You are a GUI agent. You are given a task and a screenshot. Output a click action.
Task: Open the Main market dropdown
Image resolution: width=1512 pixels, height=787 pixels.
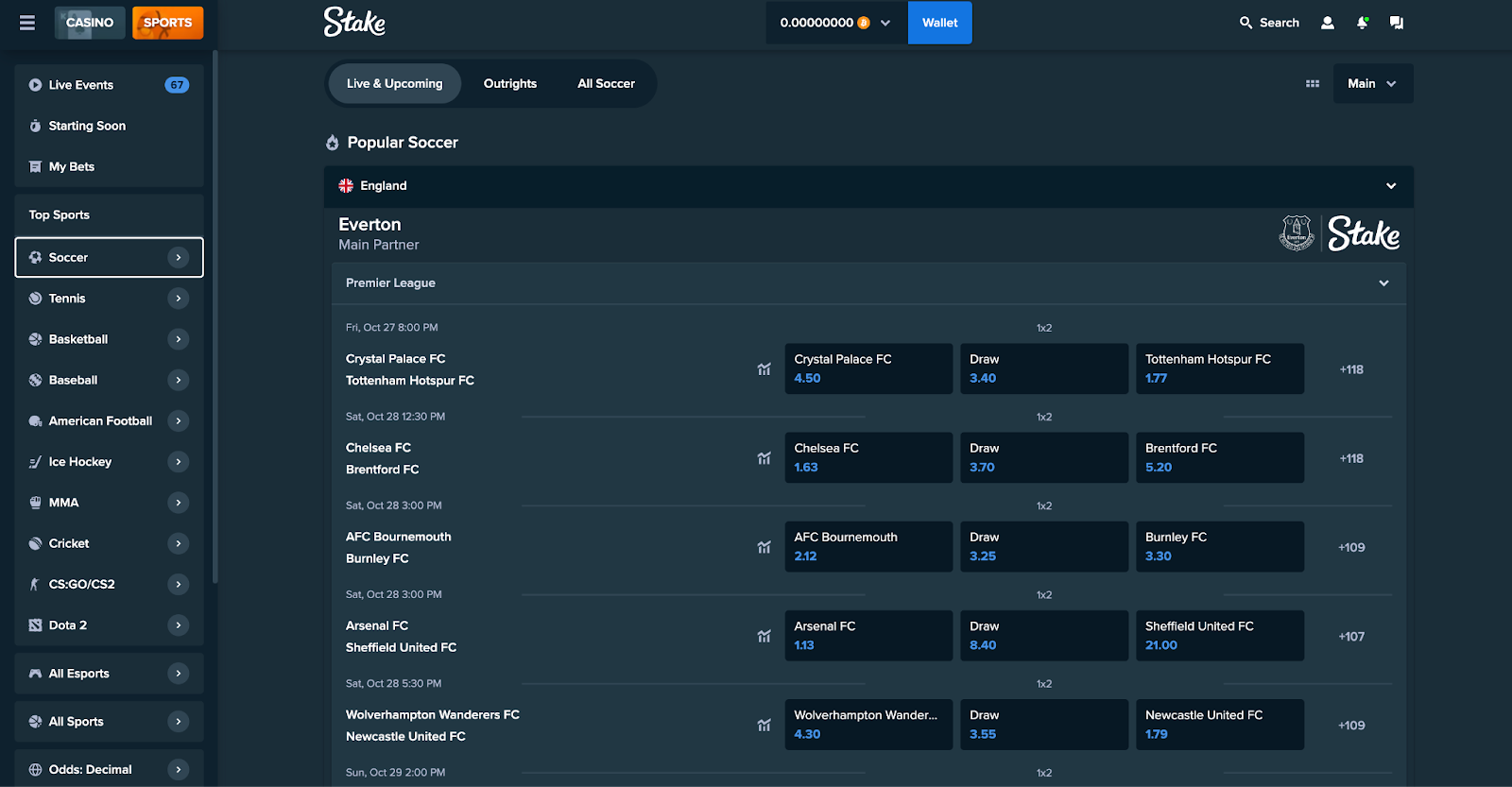[1373, 84]
